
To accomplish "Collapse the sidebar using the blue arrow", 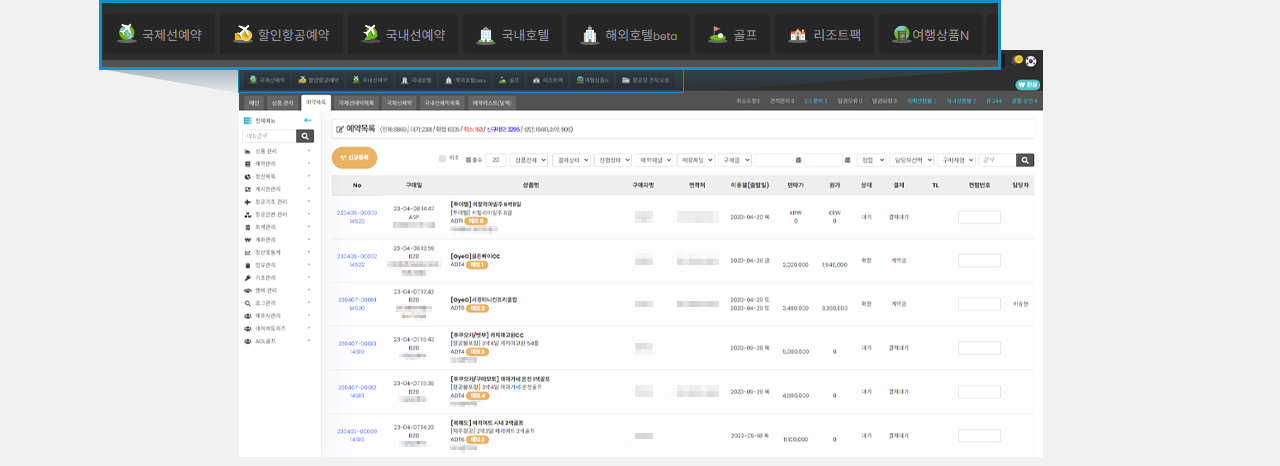I will [308, 120].
